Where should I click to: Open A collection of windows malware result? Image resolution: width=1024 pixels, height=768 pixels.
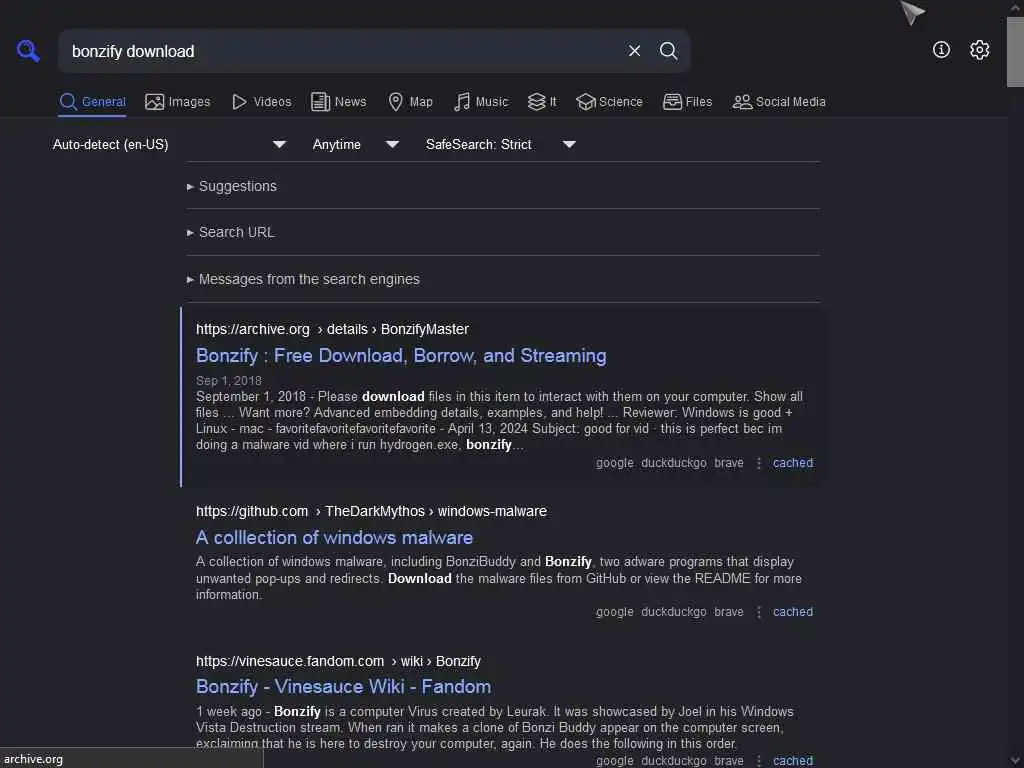(x=334, y=537)
